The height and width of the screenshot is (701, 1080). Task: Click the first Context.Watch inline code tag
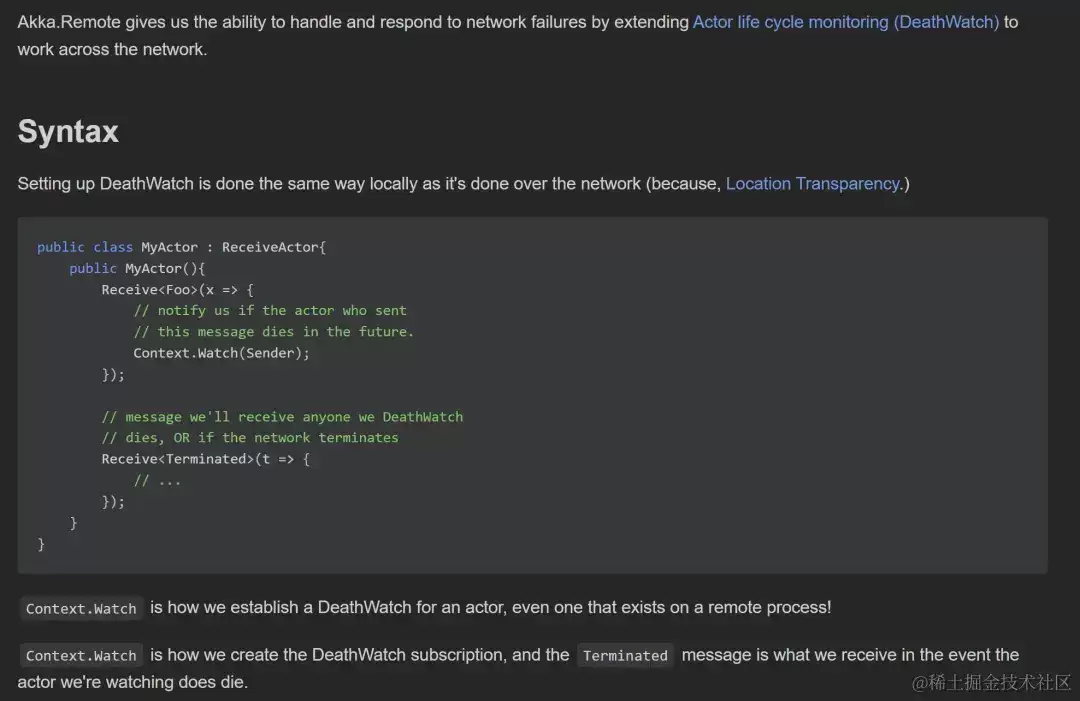[x=81, y=609]
